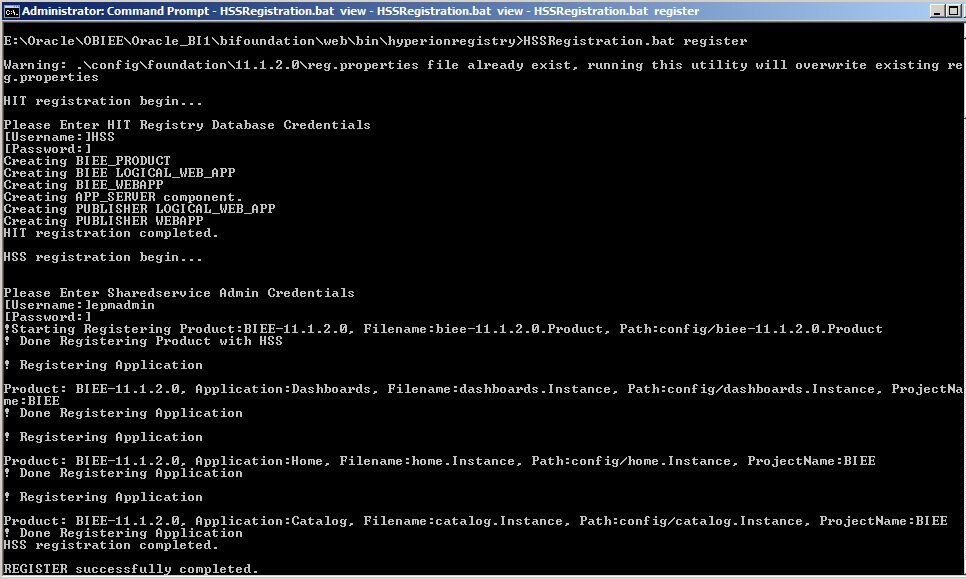The height and width of the screenshot is (579, 966).
Task: Click the Command Prompt icon on title bar
Action: 10,10
